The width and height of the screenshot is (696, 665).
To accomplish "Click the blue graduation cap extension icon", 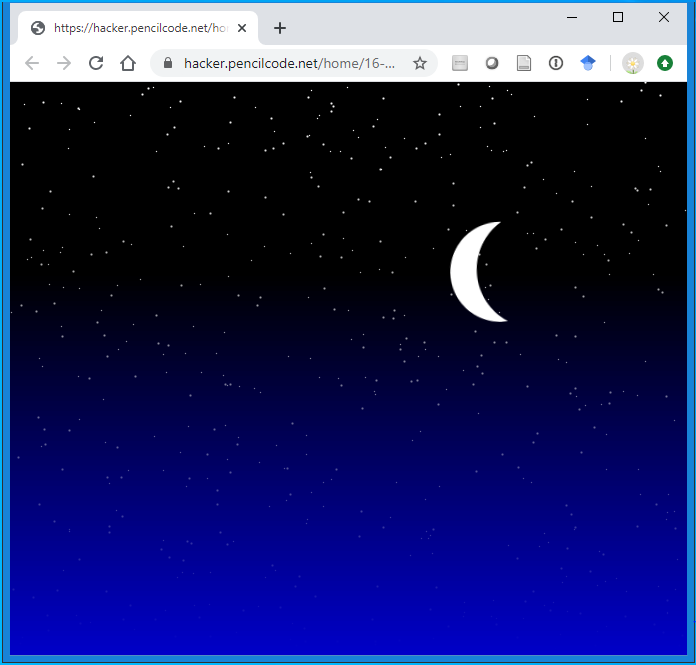I will click(x=588, y=63).
